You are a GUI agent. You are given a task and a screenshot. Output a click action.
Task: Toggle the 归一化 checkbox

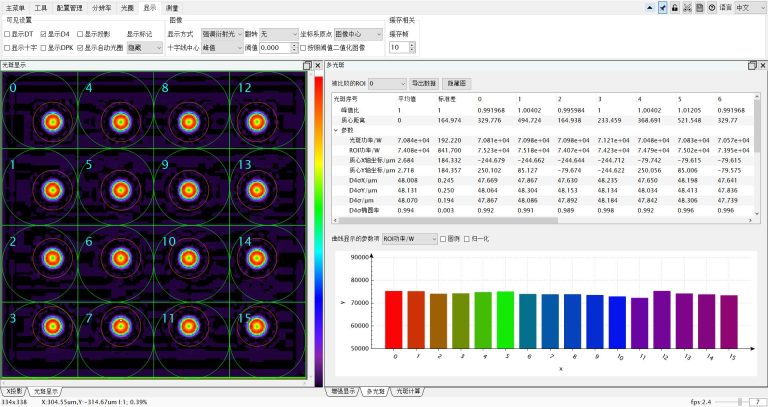[x=468, y=239]
